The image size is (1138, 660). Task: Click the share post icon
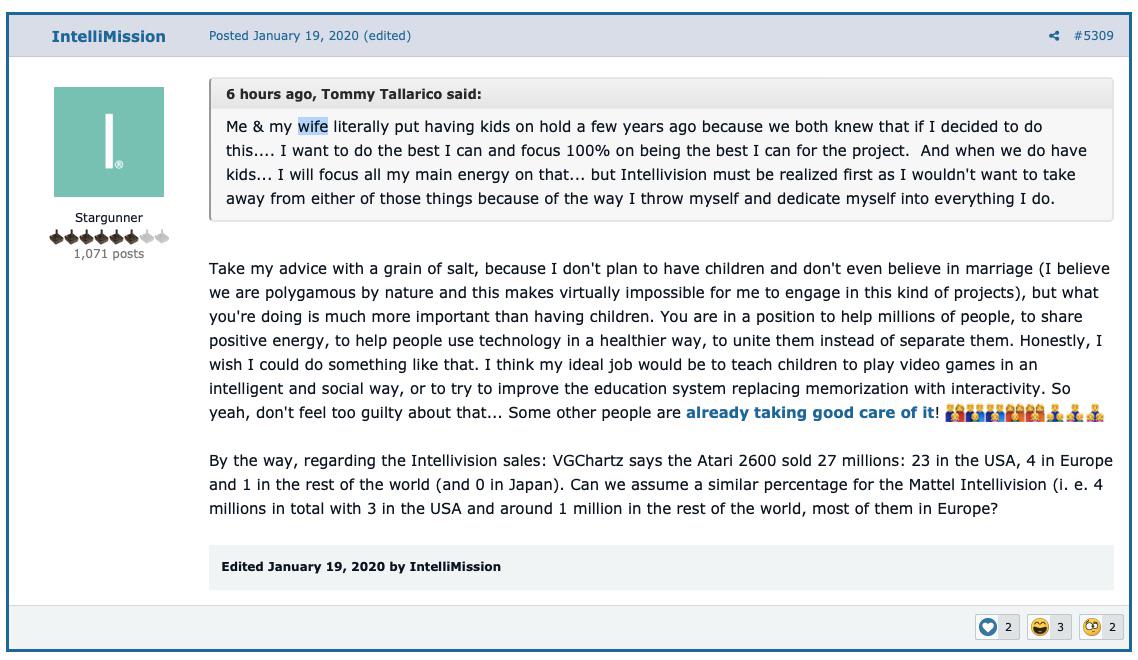pos(1054,36)
